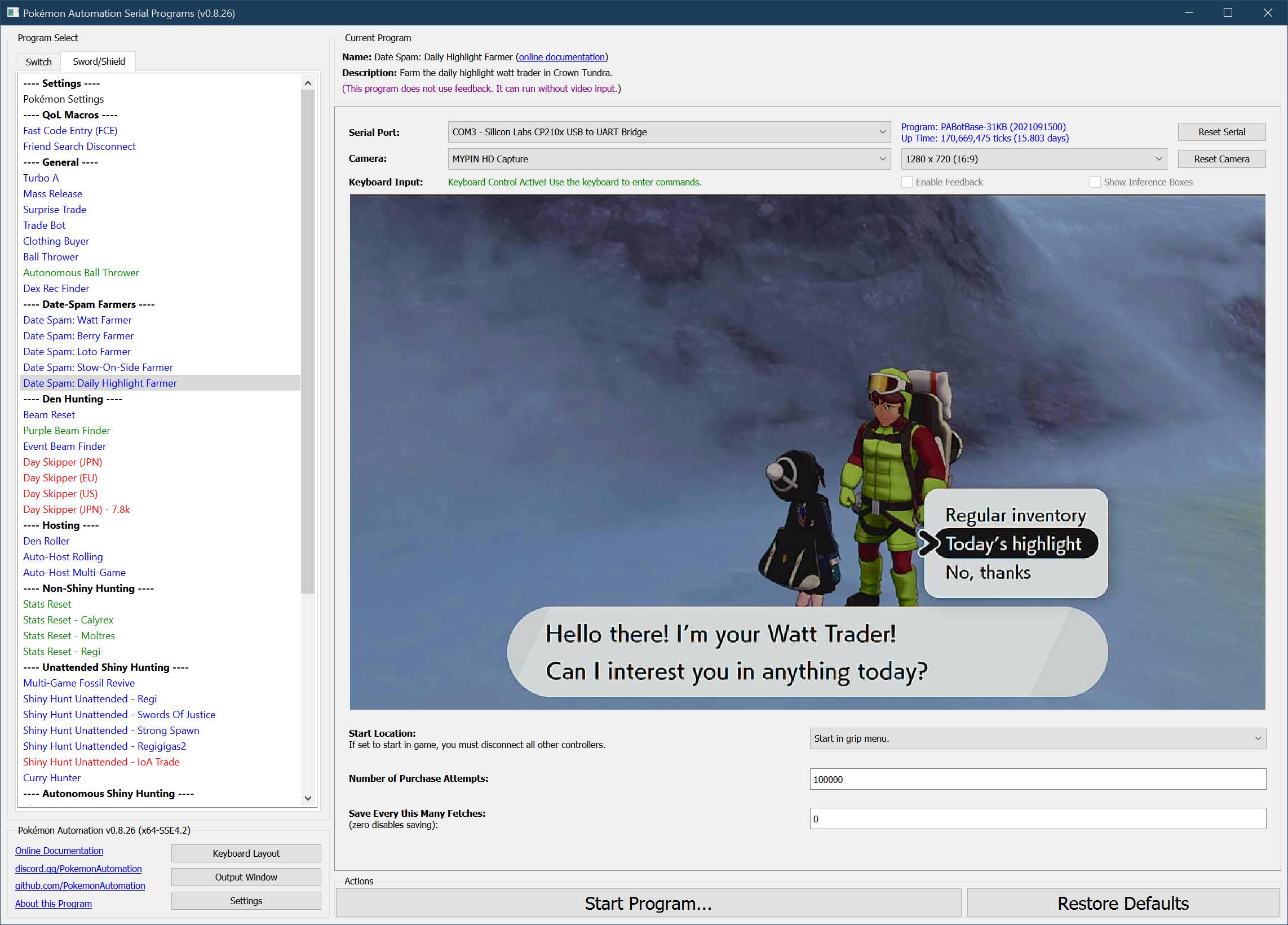
Task: Click the Reset Serial button
Action: (1221, 132)
